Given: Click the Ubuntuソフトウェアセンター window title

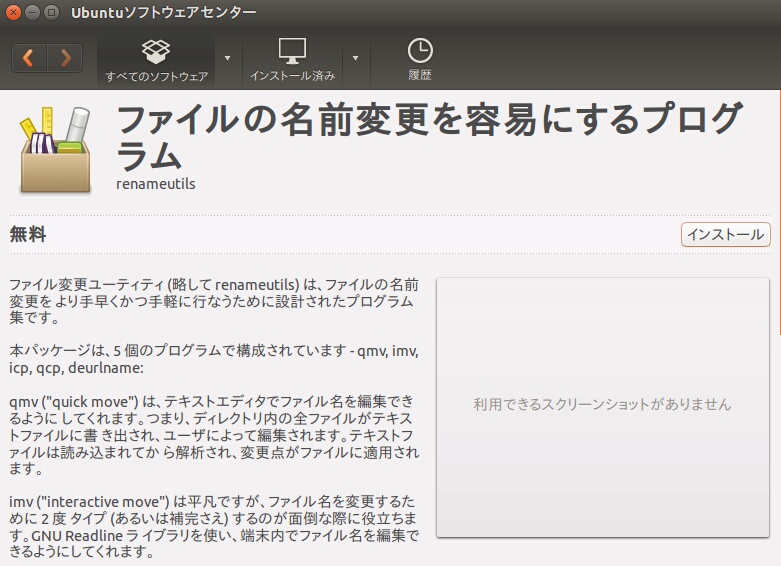Looking at the screenshot, I should pos(163,12).
